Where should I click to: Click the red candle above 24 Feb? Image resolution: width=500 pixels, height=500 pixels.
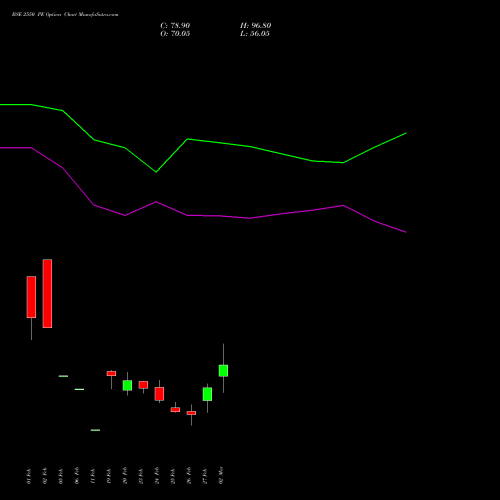[x=159, y=394]
